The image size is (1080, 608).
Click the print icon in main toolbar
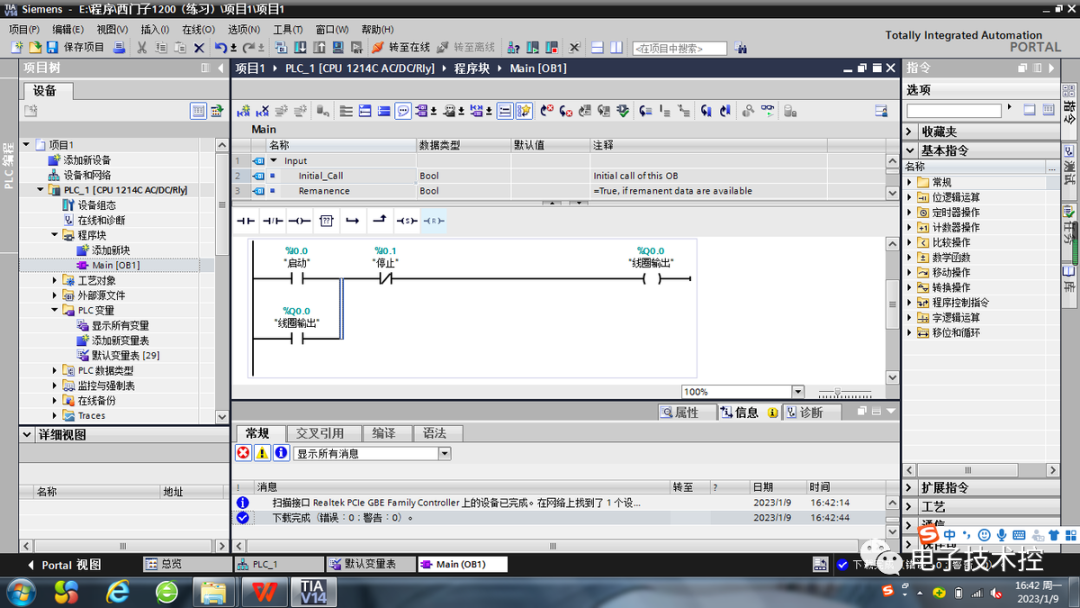(x=119, y=48)
